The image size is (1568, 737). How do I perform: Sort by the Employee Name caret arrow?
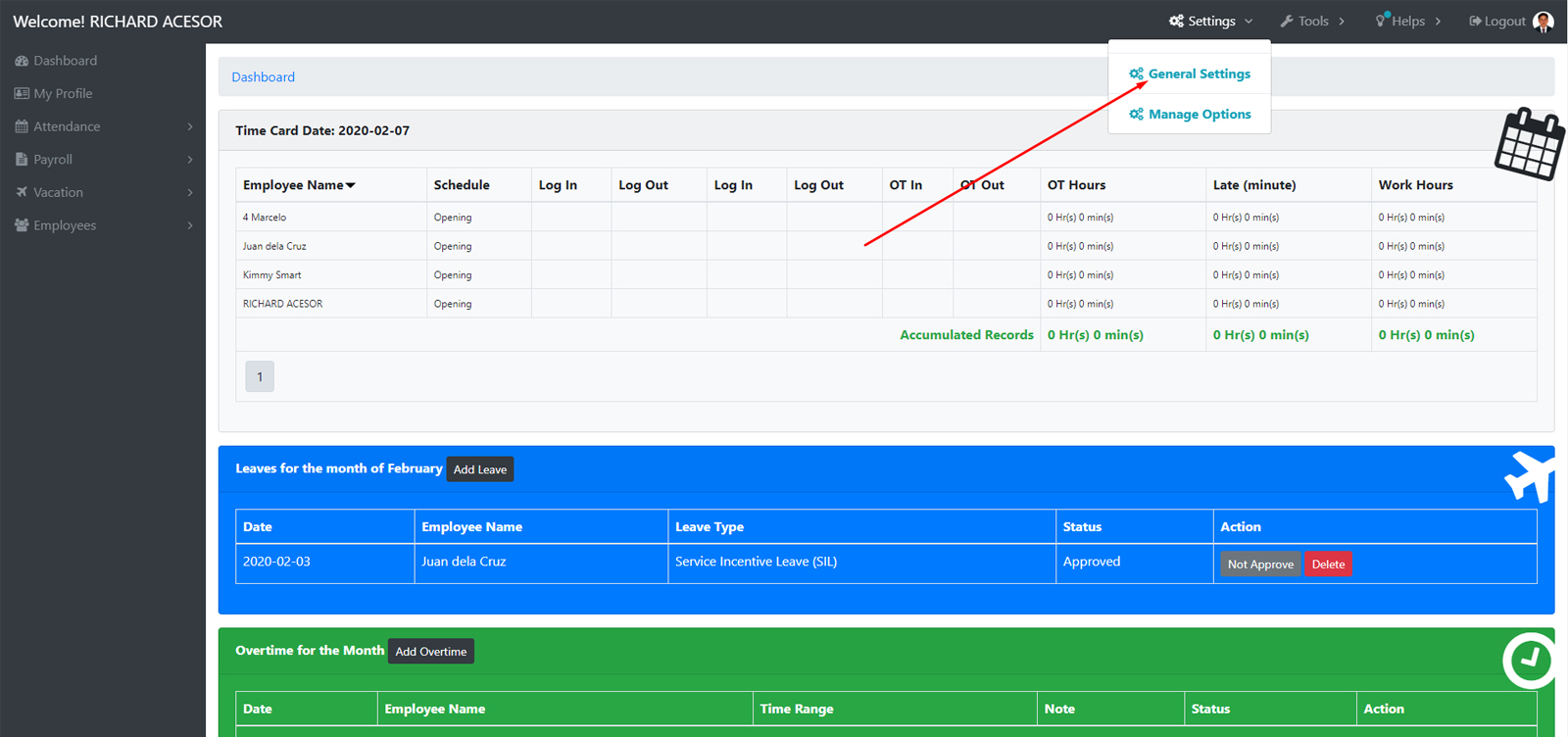(350, 185)
